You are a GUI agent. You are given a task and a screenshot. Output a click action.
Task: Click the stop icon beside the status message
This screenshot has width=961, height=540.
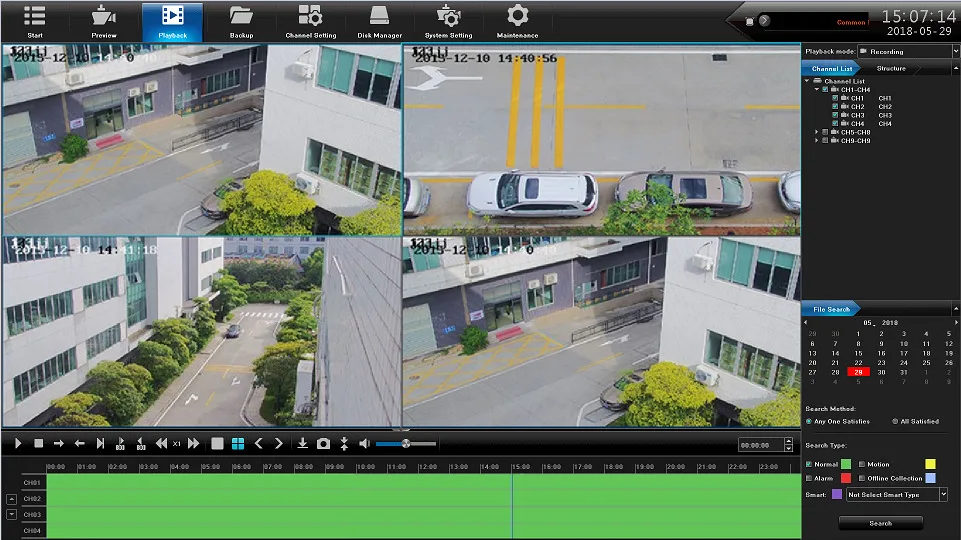pos(750,21)
